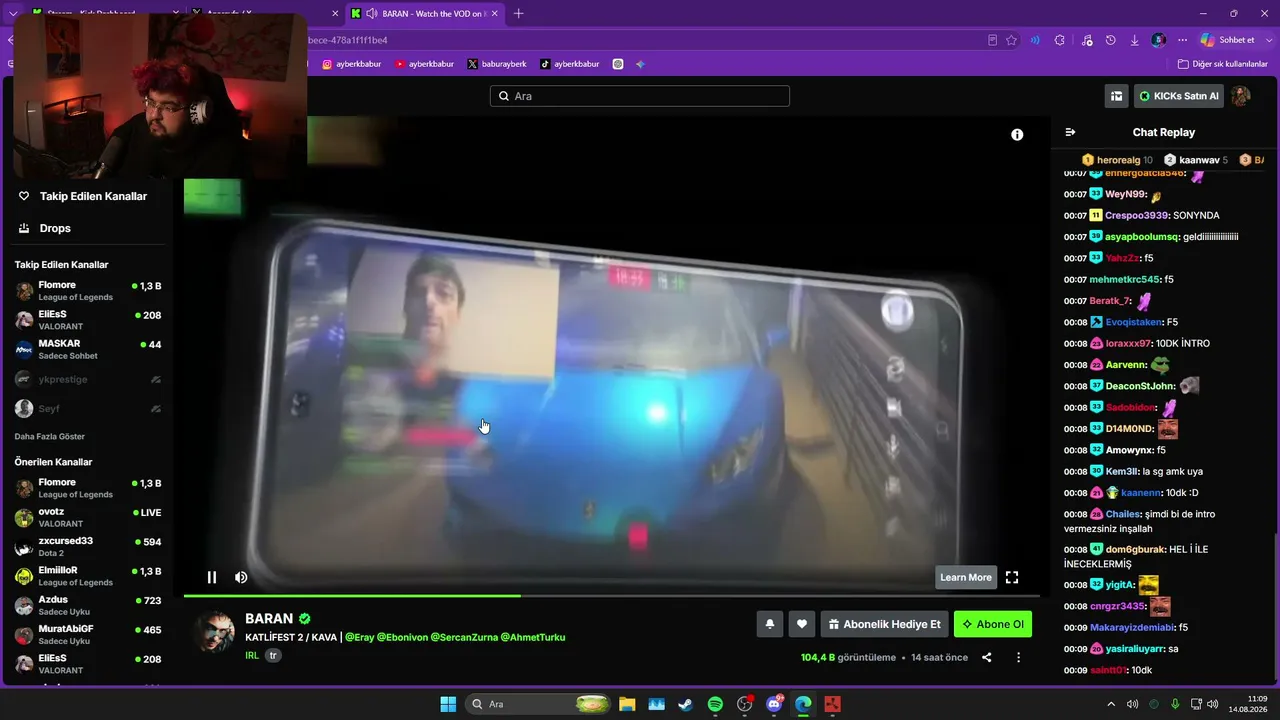
Task: Open the dashboard layout icon in header
Action: 1116,96
